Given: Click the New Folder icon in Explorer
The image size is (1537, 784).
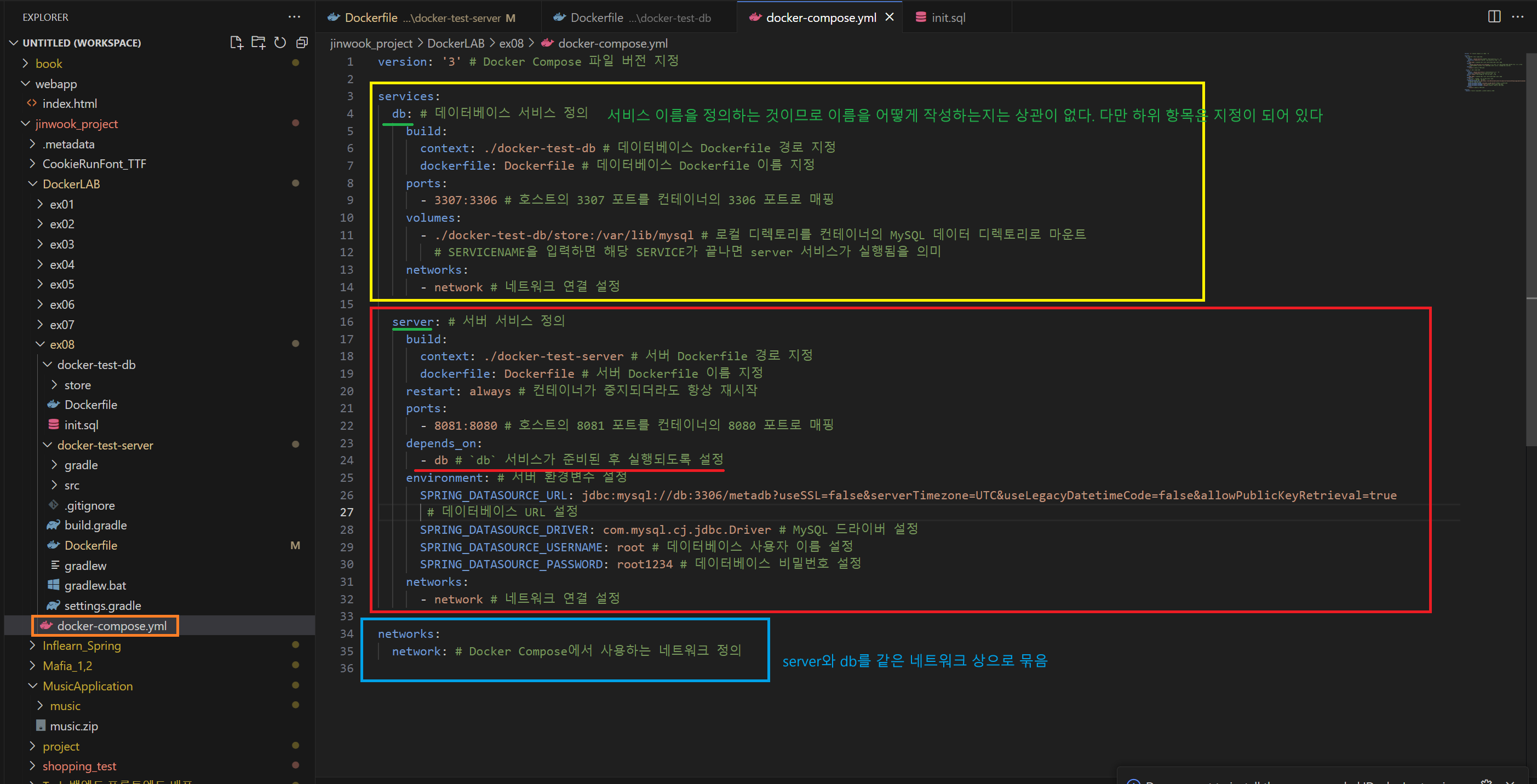Looking at the screenshot, I should (x=258, y=43).
